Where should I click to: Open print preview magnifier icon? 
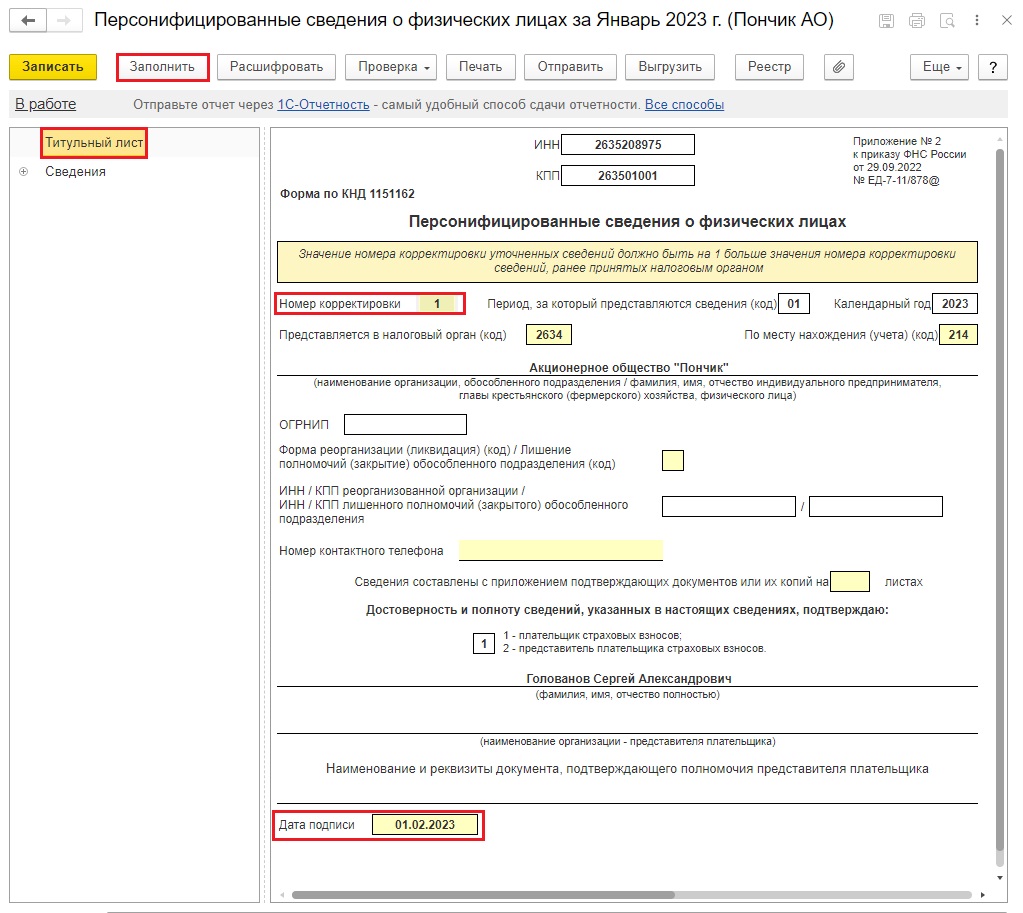[947, 21]
